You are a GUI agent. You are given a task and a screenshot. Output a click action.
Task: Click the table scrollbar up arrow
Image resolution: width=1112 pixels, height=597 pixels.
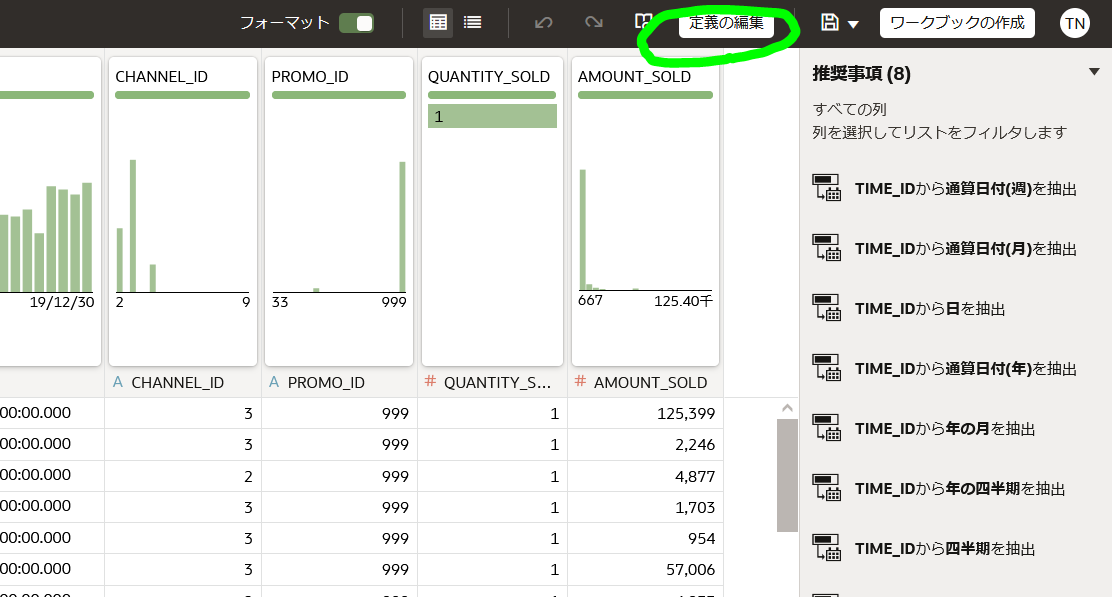click(787, 408)
